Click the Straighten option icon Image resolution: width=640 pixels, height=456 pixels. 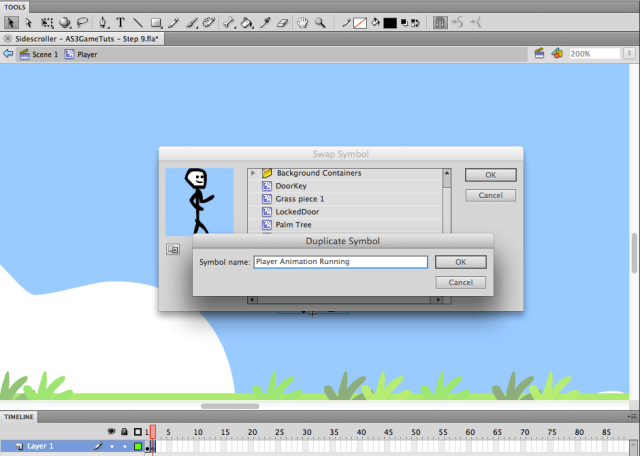coord(476,22)
